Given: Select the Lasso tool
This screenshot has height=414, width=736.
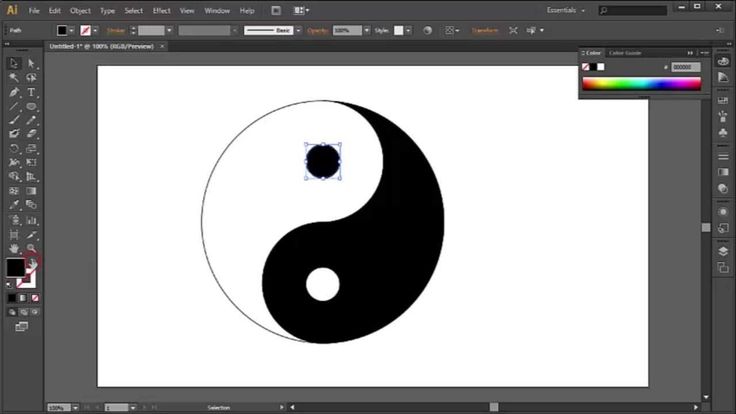Looking at the screenshot, I should (31, 77).
